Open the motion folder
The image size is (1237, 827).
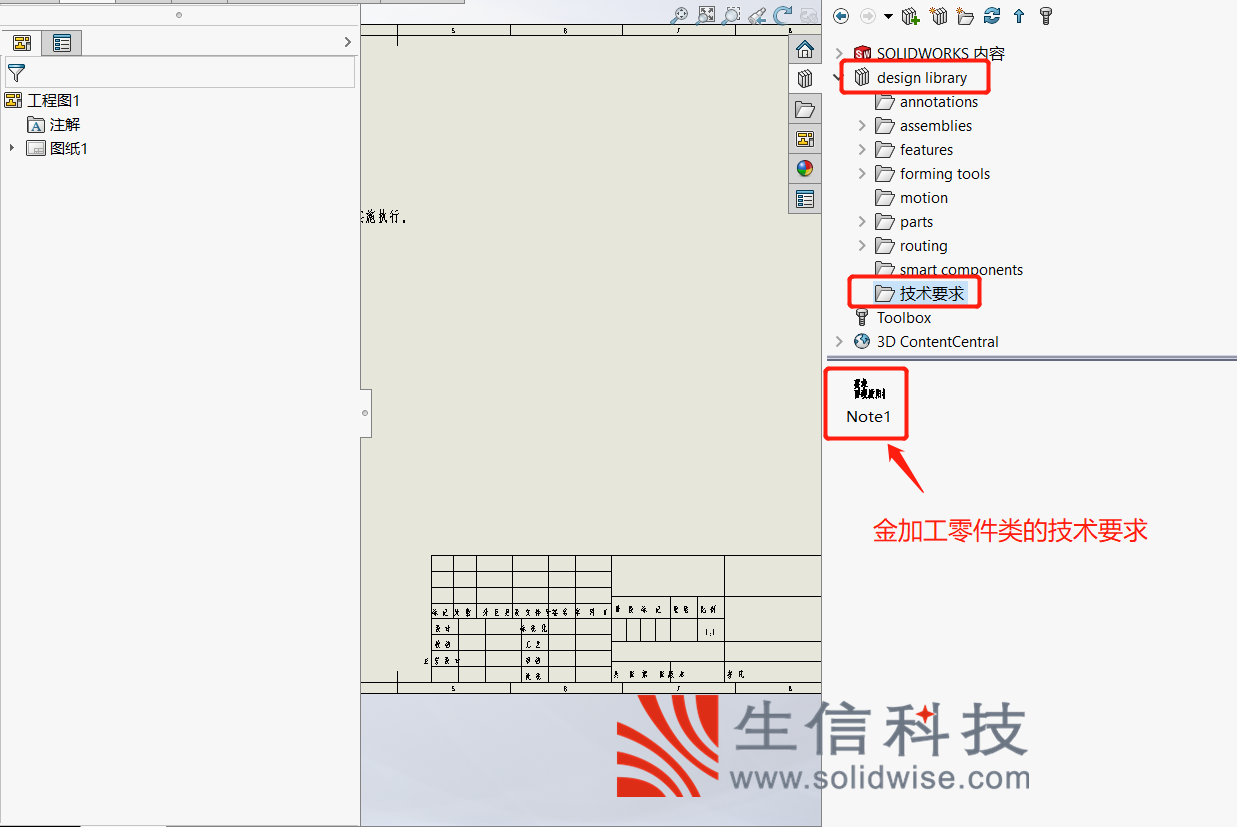(x=924, y=198)
